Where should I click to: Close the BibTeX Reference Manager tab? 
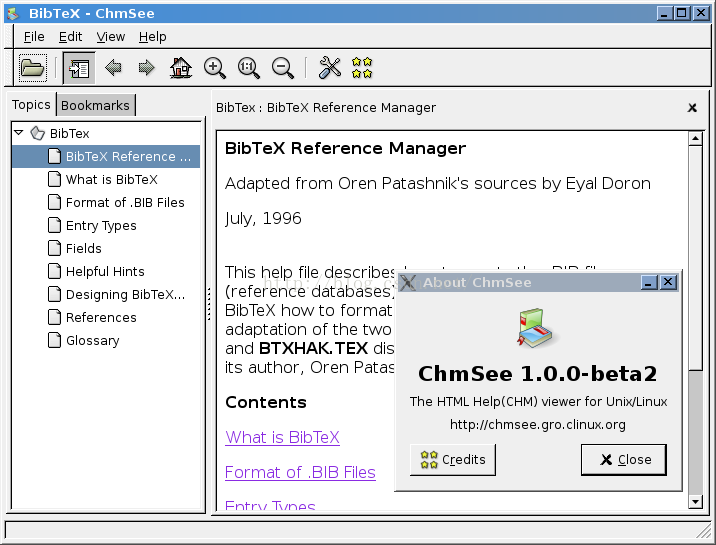click(692, 108)
